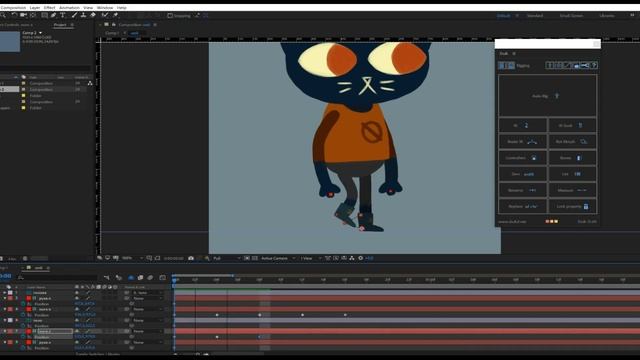640x360 pixels.
Task: Click the colored squares at Duik panel bottom
Action: (551, 222)
